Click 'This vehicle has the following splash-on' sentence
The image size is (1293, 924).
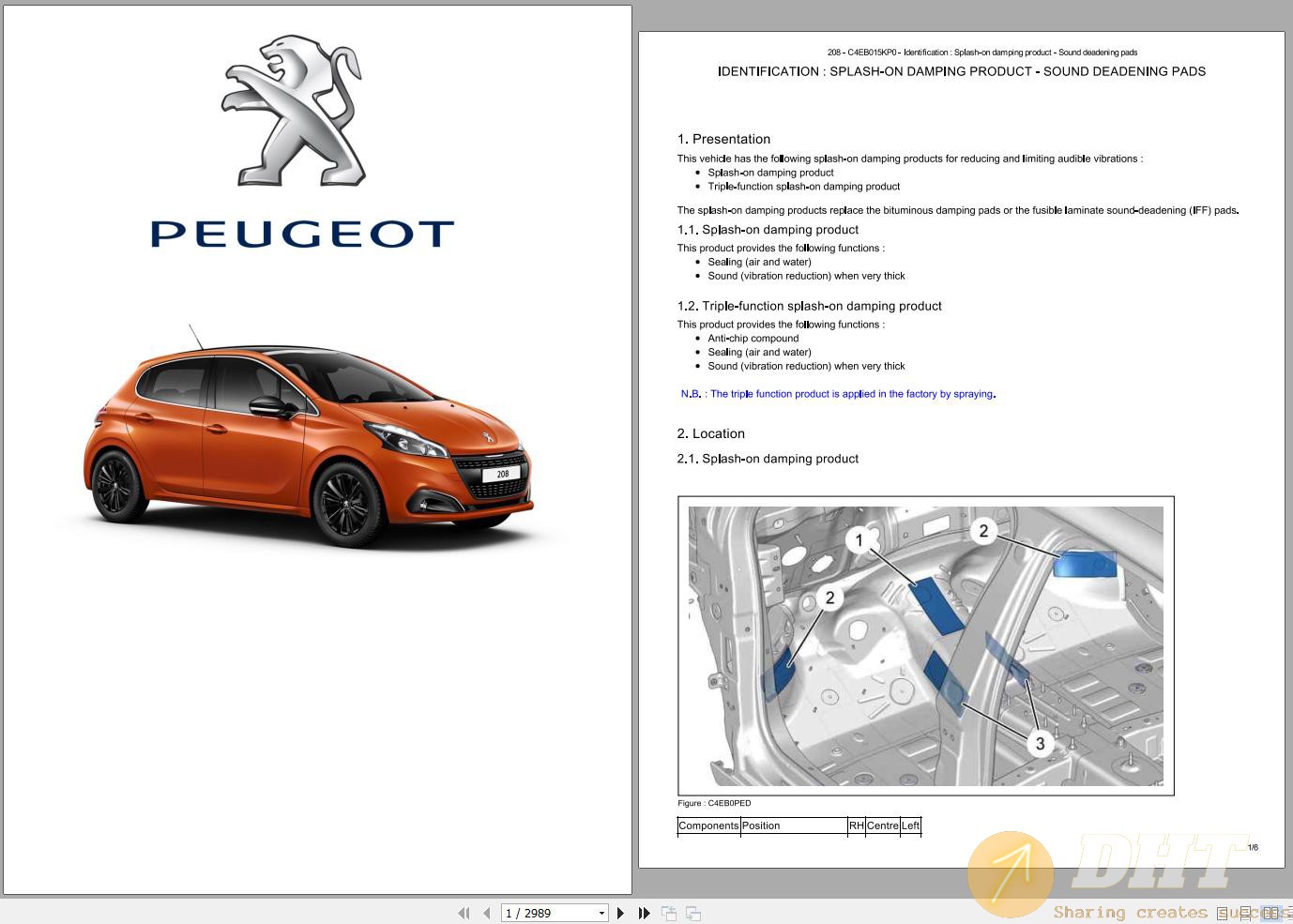tap(910, 159)
